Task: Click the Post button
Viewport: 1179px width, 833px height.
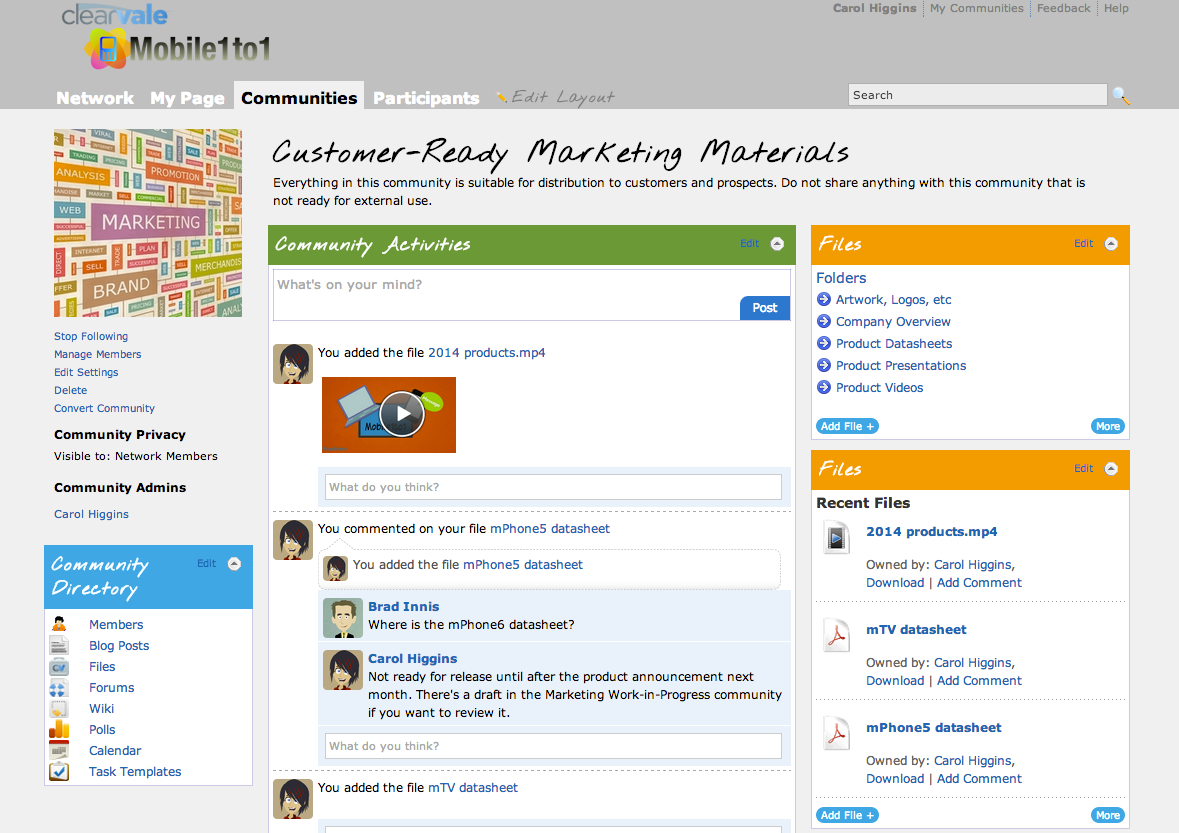Action: coord(765,307)
